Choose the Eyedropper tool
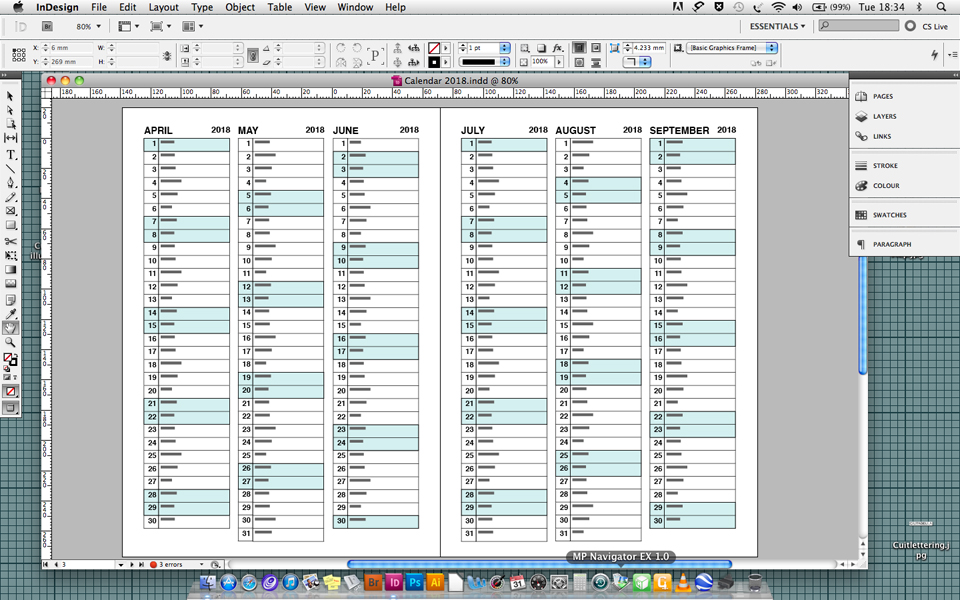Viewport: 960px width, 600px height. click(11, 314)
